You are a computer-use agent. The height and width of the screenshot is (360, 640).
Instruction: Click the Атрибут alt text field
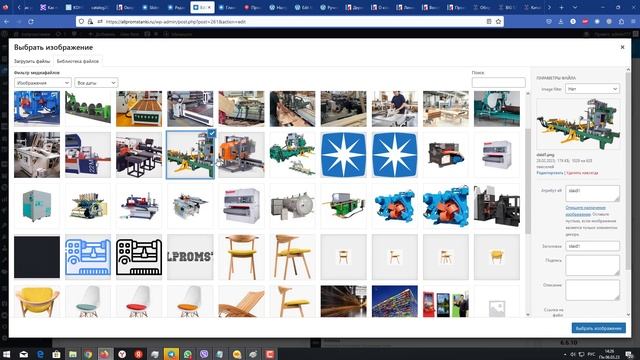(x=592, y=193)
